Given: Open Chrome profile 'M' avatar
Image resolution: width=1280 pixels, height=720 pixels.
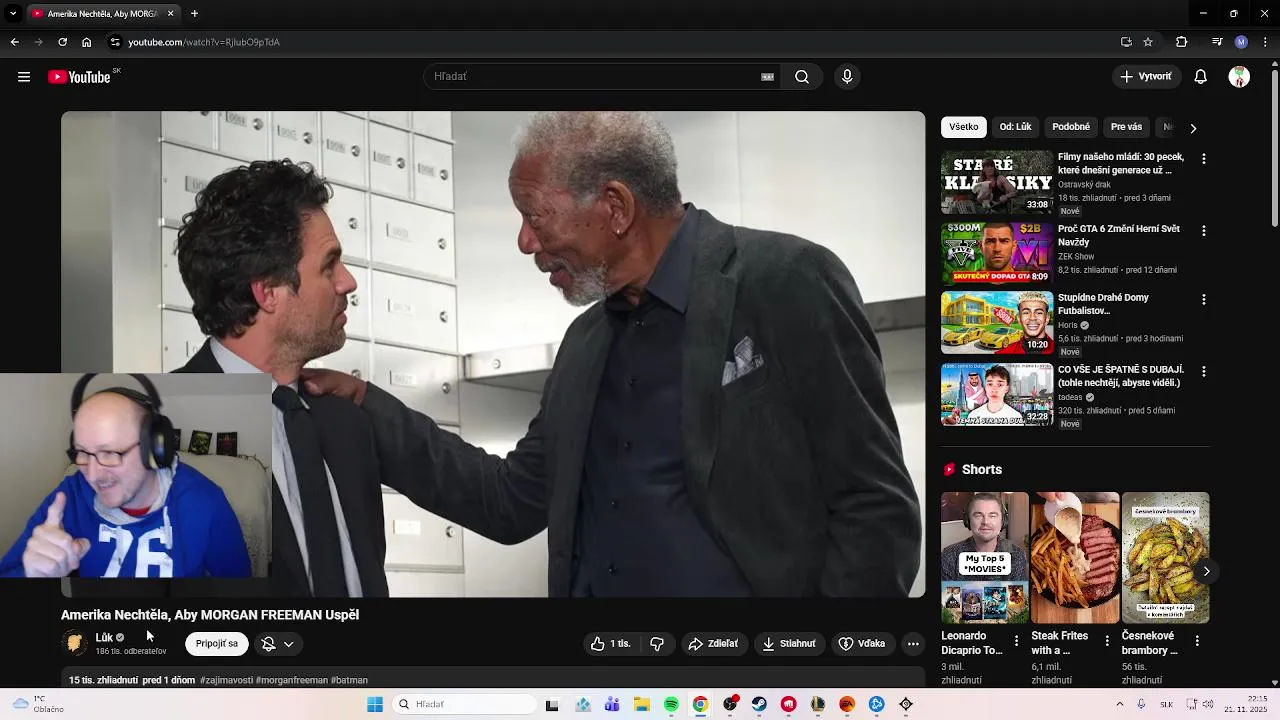Looking at the screenshot, I should [x=1241, y=42].
